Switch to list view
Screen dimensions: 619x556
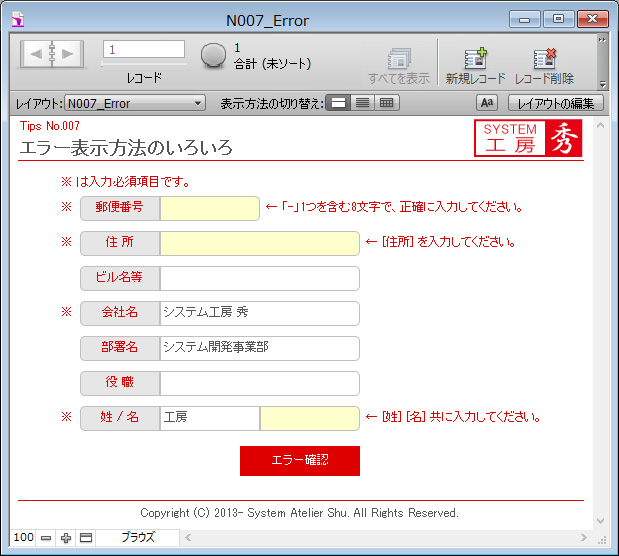pyautogui.click(x=362, y=103)
